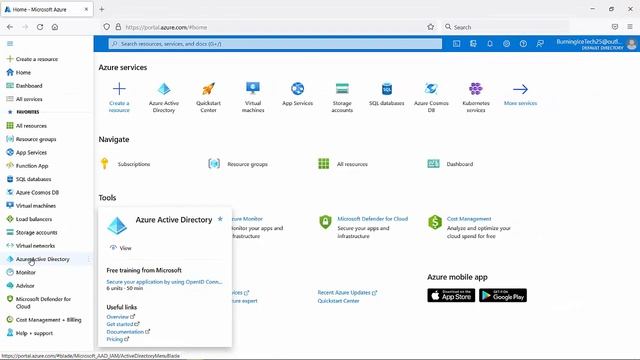
Task: Open Microsoft Defender for Cloud tool
Action: click(372, 219)
